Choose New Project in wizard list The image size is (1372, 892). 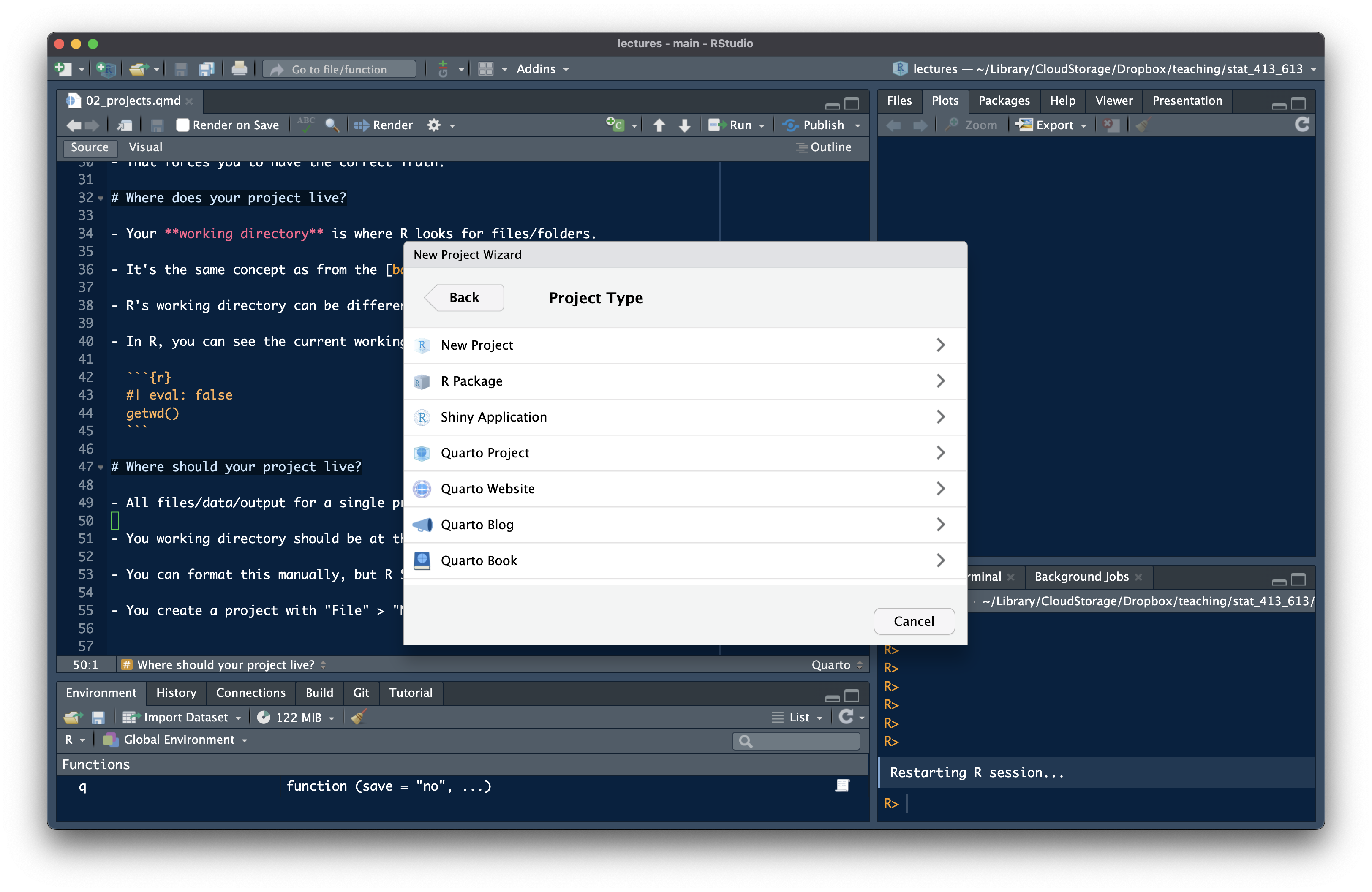(685, 345)
